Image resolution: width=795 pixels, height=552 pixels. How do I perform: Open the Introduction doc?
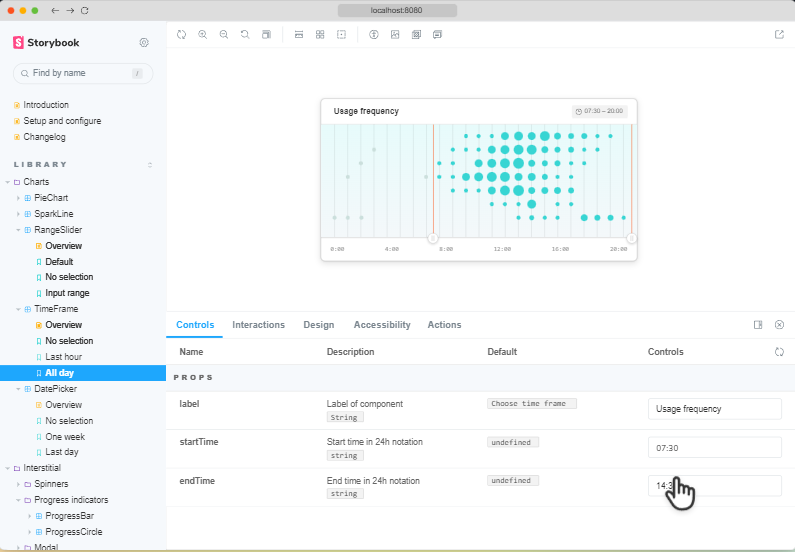46,105
